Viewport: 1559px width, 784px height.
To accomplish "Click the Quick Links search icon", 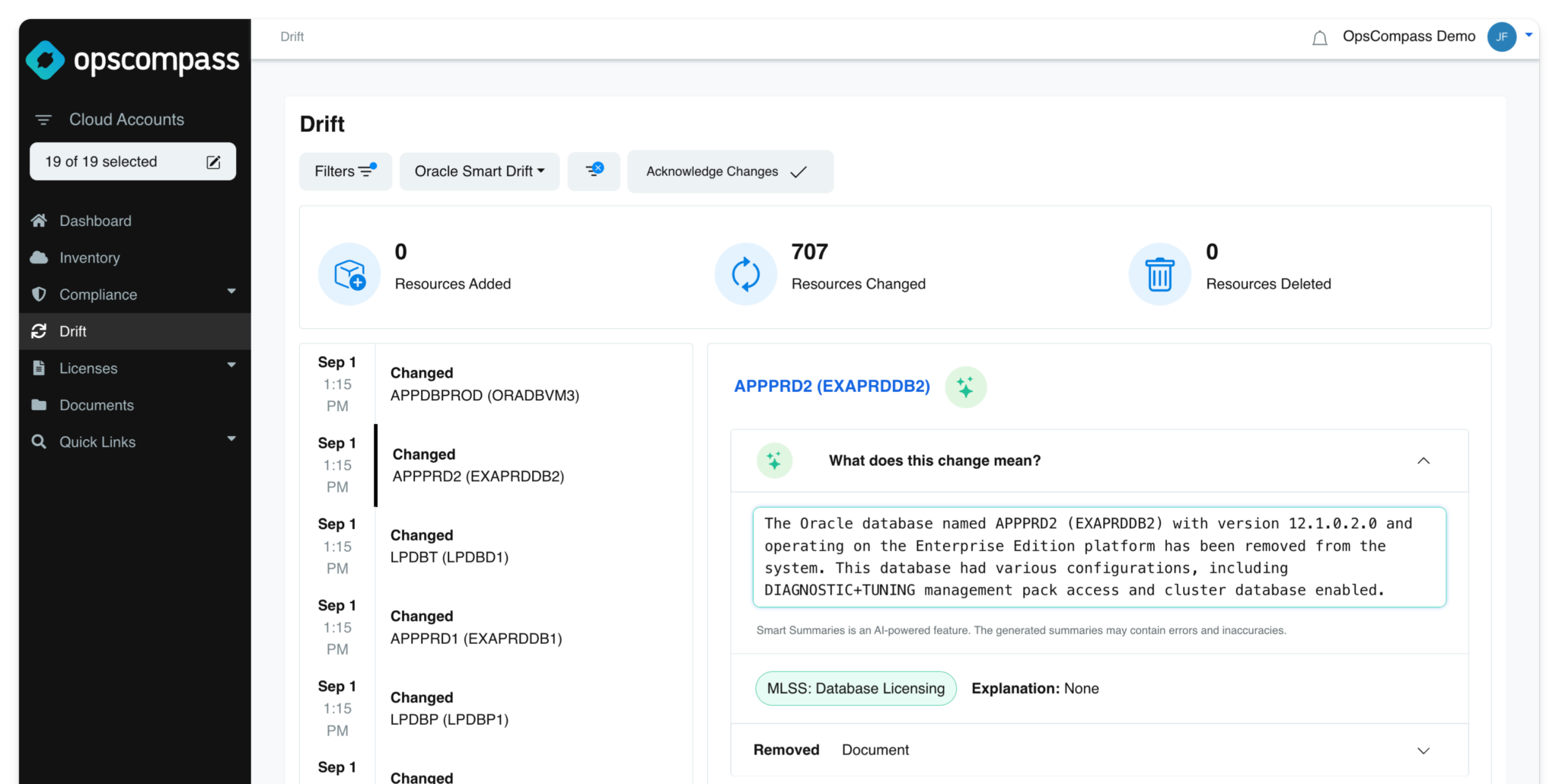I will click(x=39, y=441).
